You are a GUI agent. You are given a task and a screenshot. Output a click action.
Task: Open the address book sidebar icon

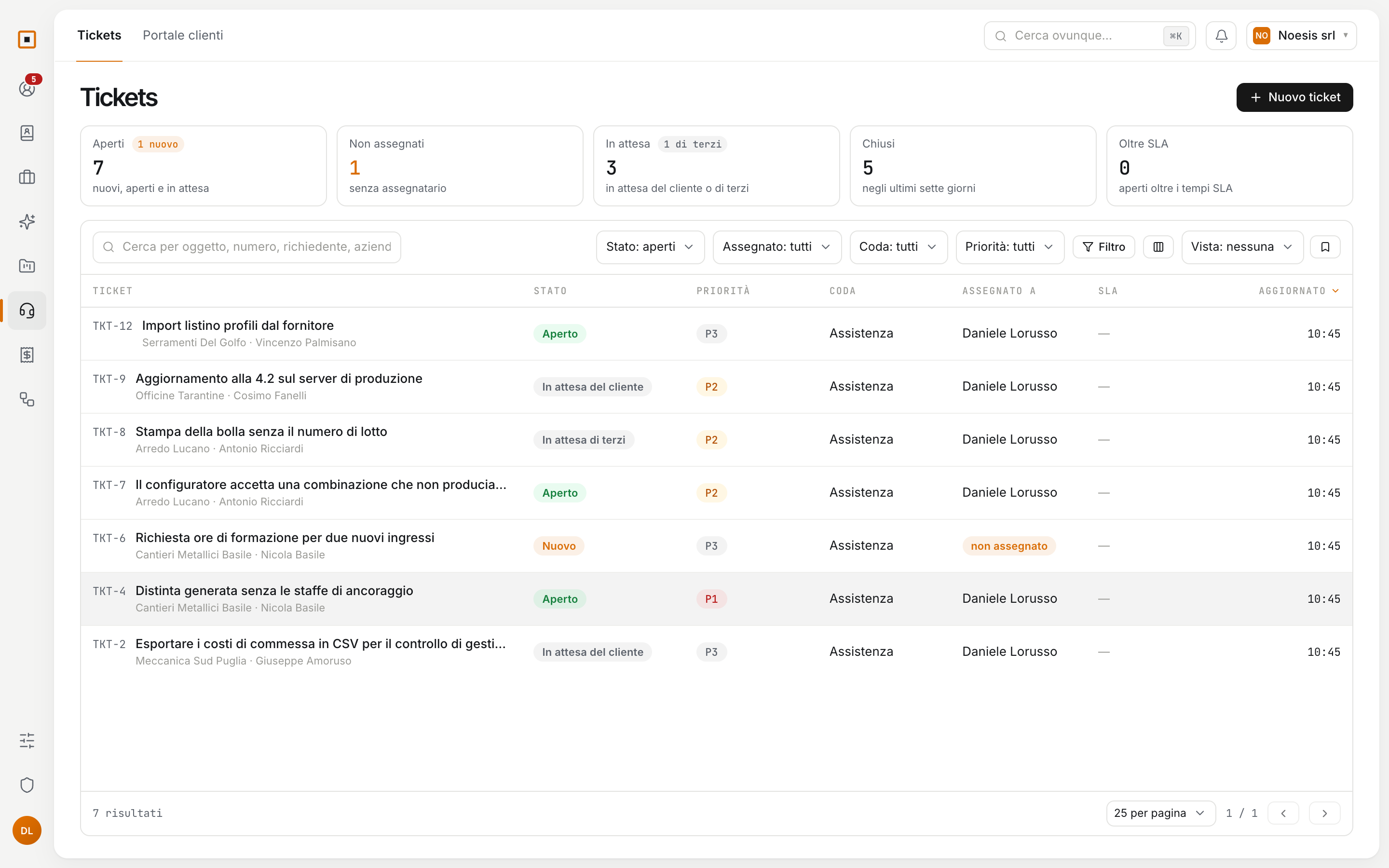click(x=27, y=133)
